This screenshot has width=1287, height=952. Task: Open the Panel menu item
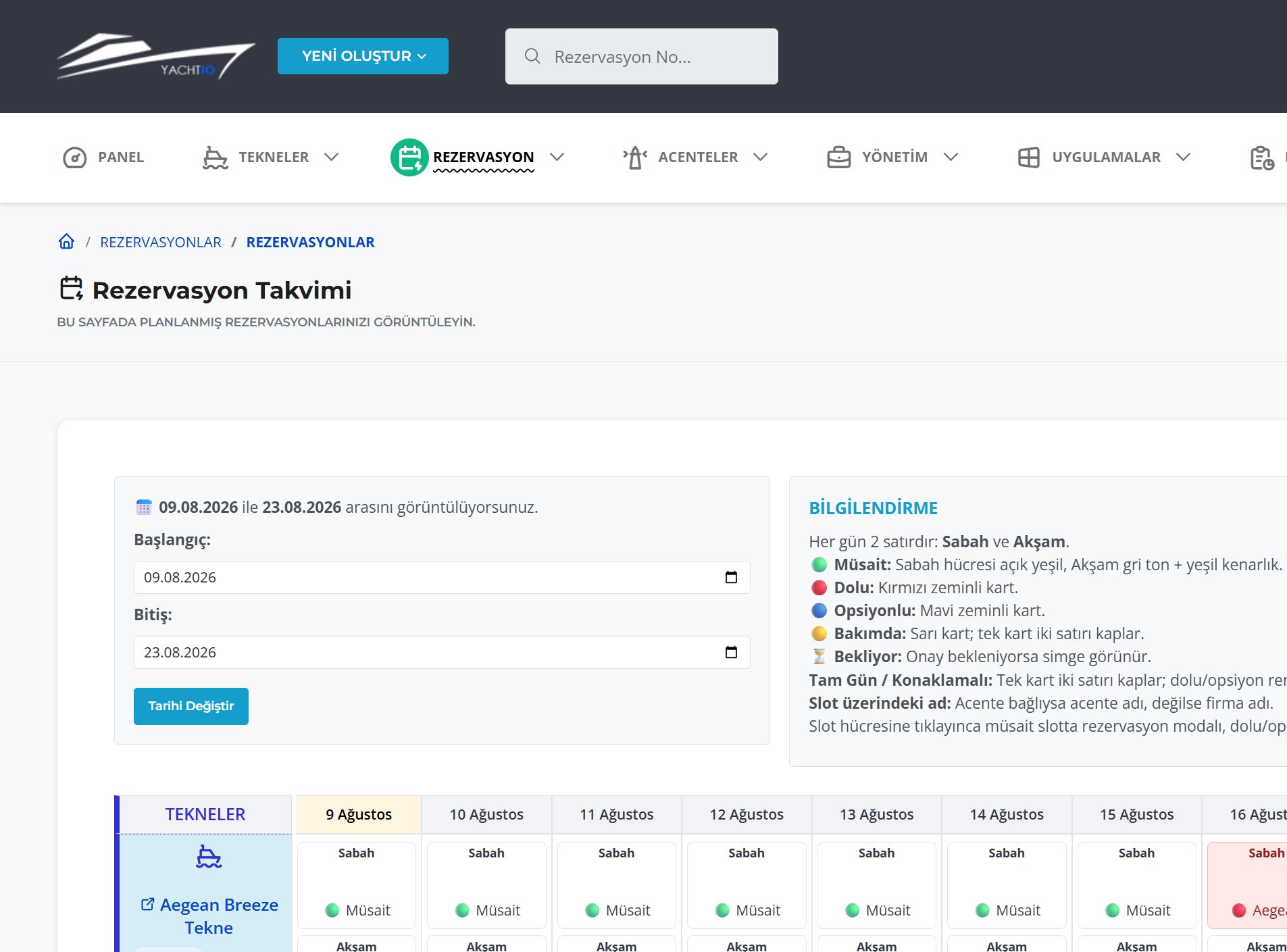[x=121, y=157]
